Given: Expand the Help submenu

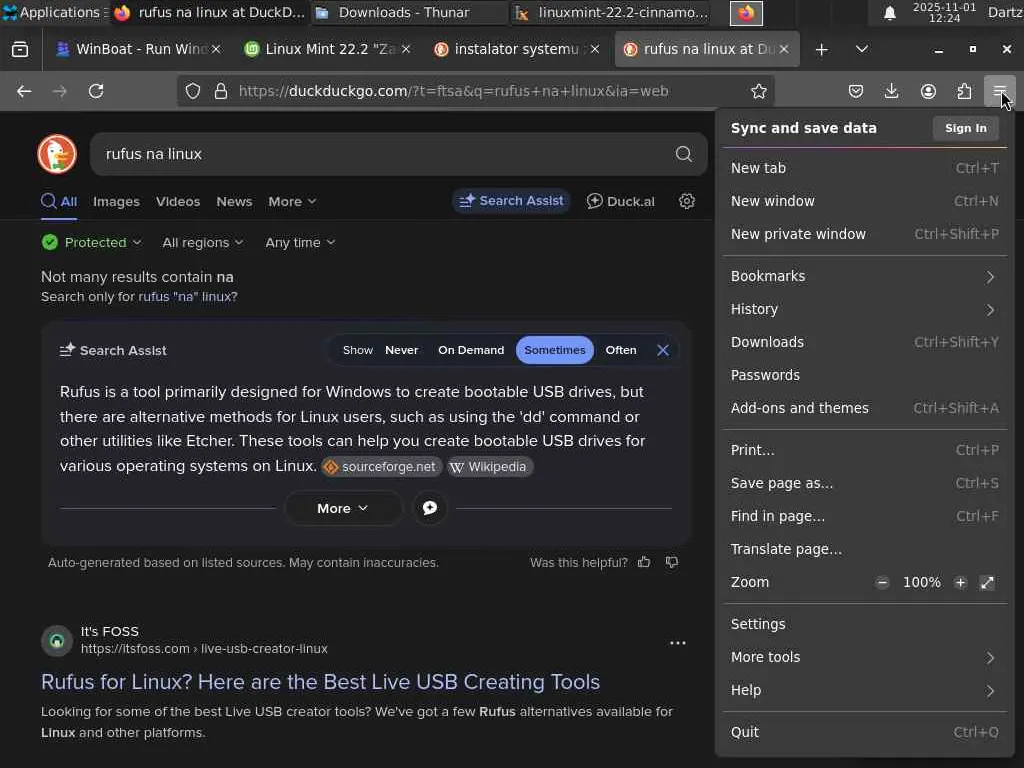Looking at the screenshot, I should [x=864, y=690].
